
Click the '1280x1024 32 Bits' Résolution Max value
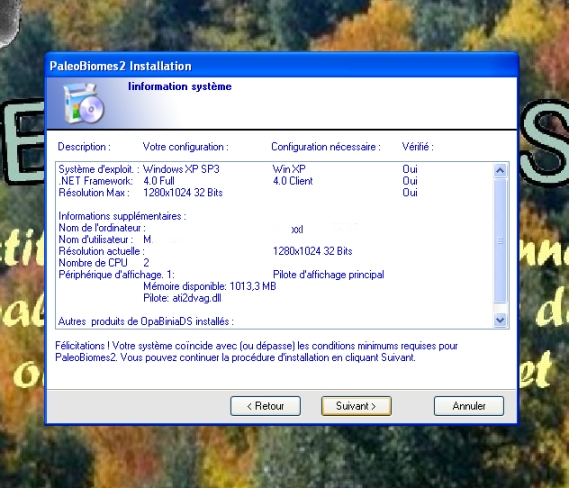point(183,192)
